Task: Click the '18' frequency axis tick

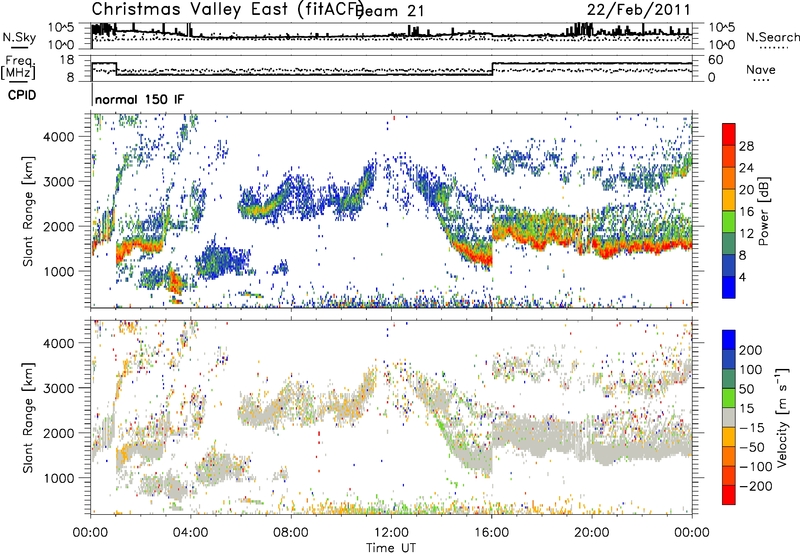Action: pos(67,60)
